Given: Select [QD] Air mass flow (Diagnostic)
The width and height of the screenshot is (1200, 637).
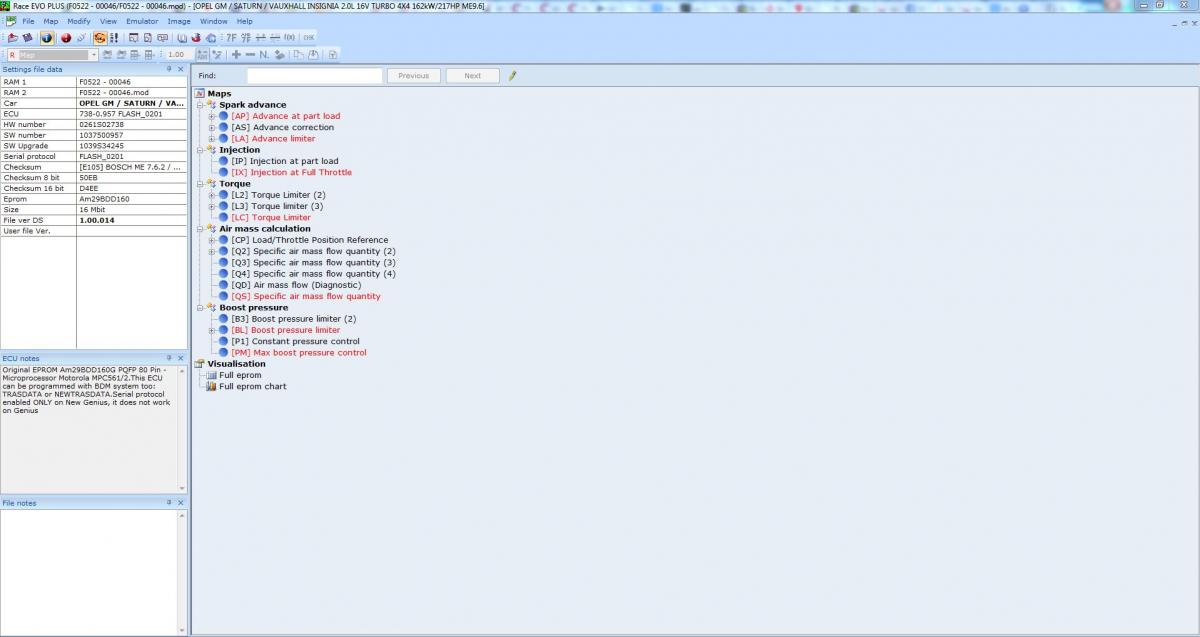Looking at the screenshot, I should click(x=296, y=285).
